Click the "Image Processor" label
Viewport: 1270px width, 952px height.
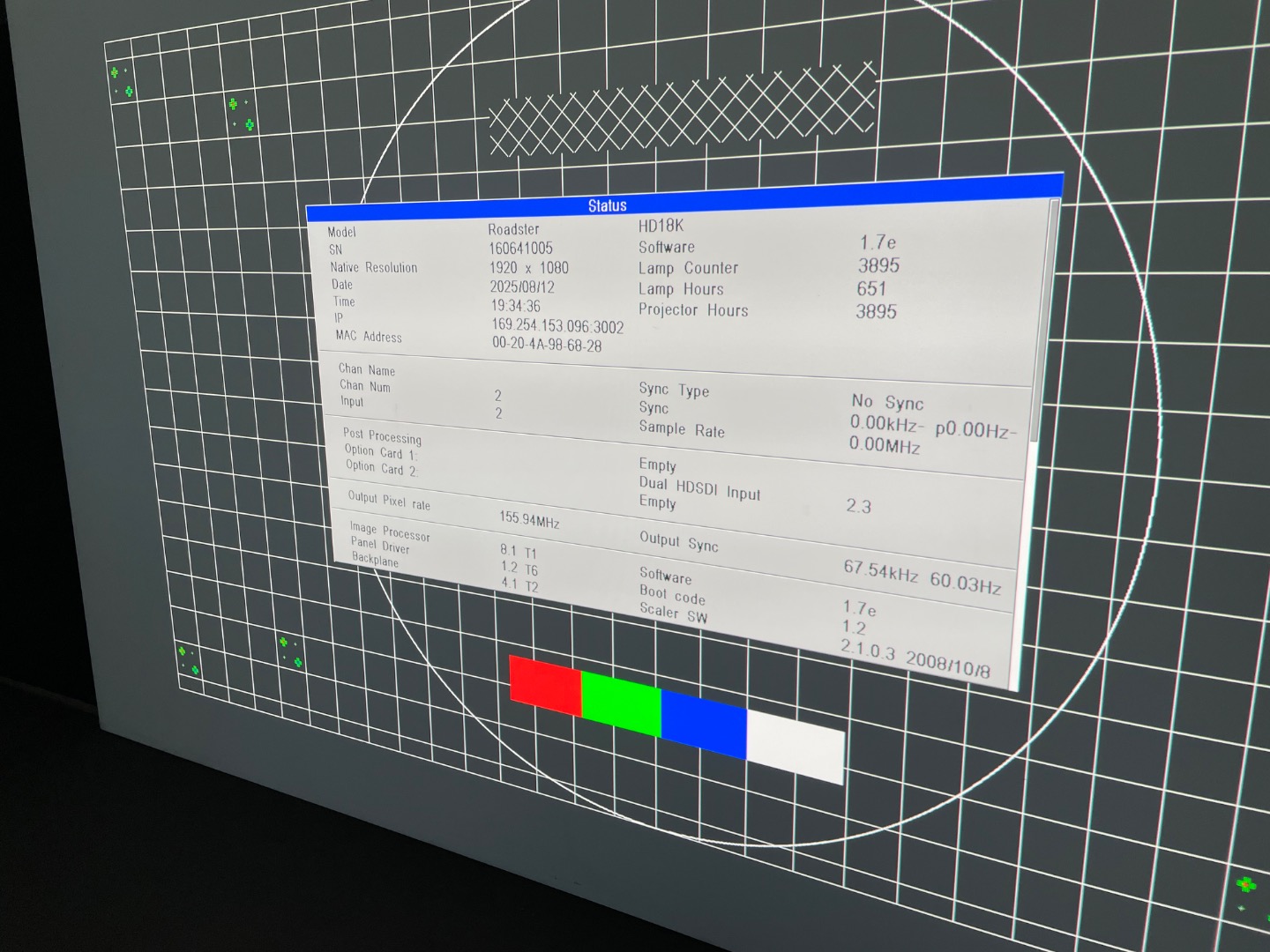coord(390,532)
